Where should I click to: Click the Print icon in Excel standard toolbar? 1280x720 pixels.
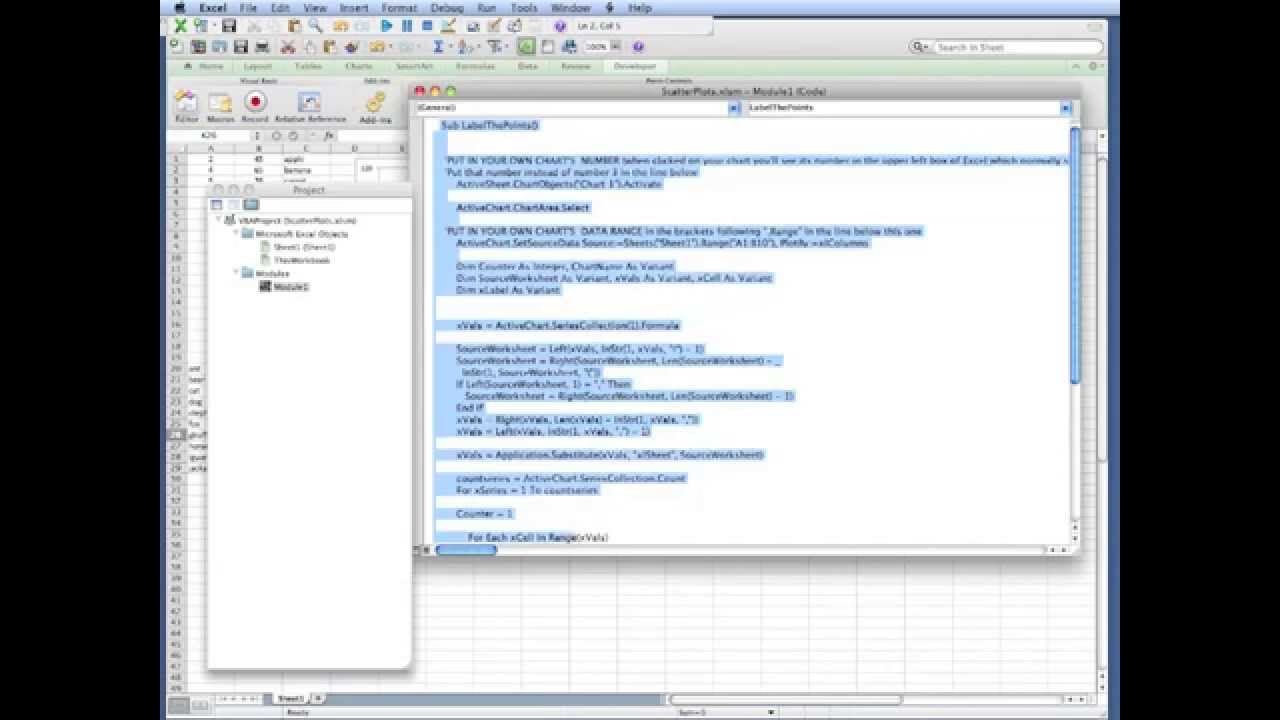tap(262, 47)
